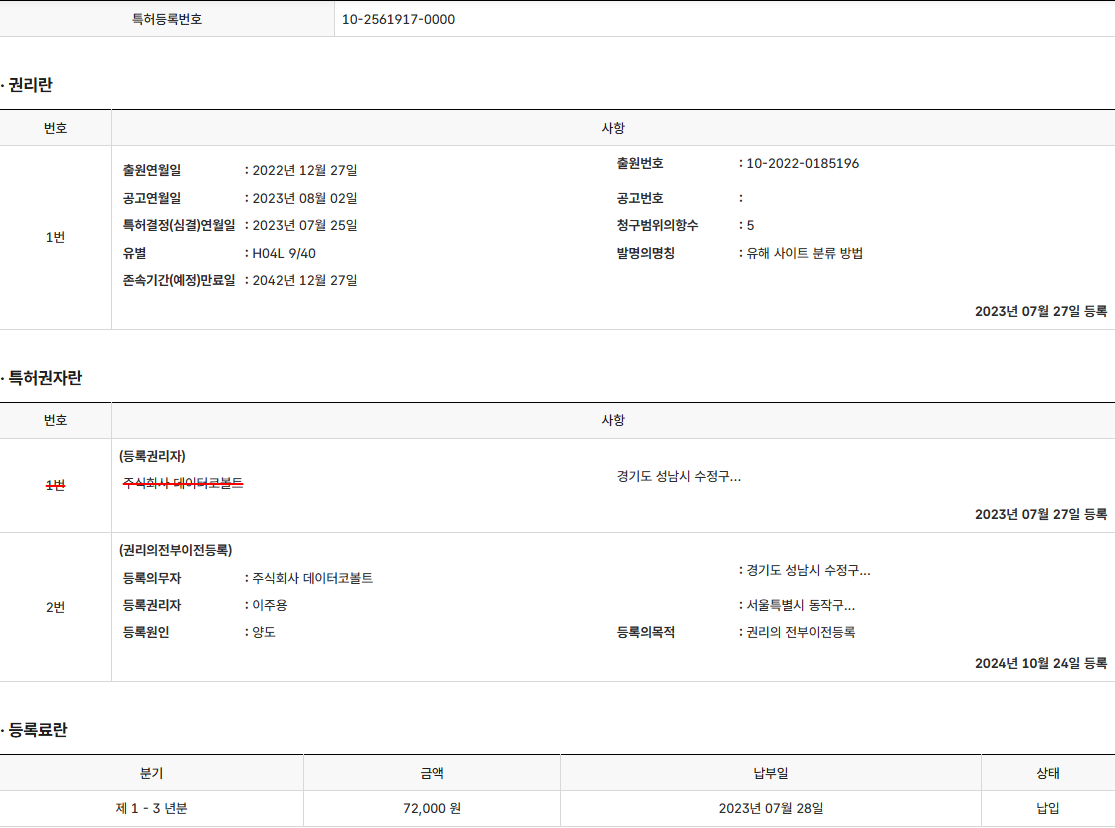Click the registration purpose 권리의 전부이전등록 value
The image size is (1115, 828).
point(800,632)
